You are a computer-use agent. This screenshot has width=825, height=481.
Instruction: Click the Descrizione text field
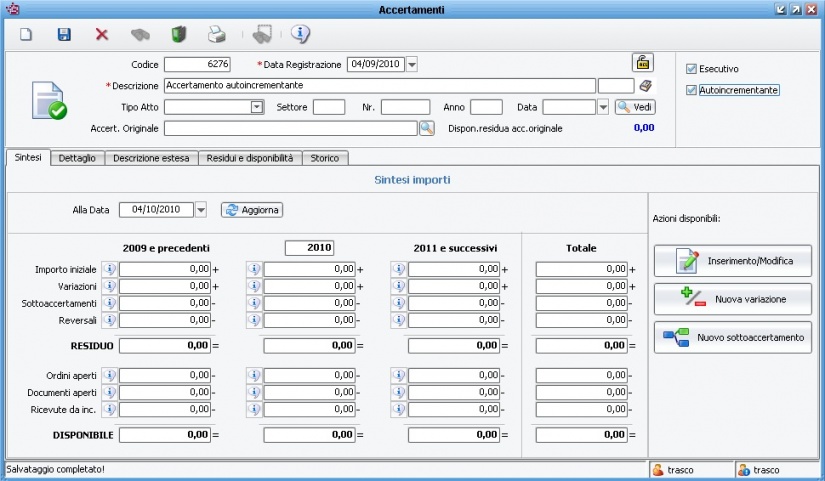point(379,86)
